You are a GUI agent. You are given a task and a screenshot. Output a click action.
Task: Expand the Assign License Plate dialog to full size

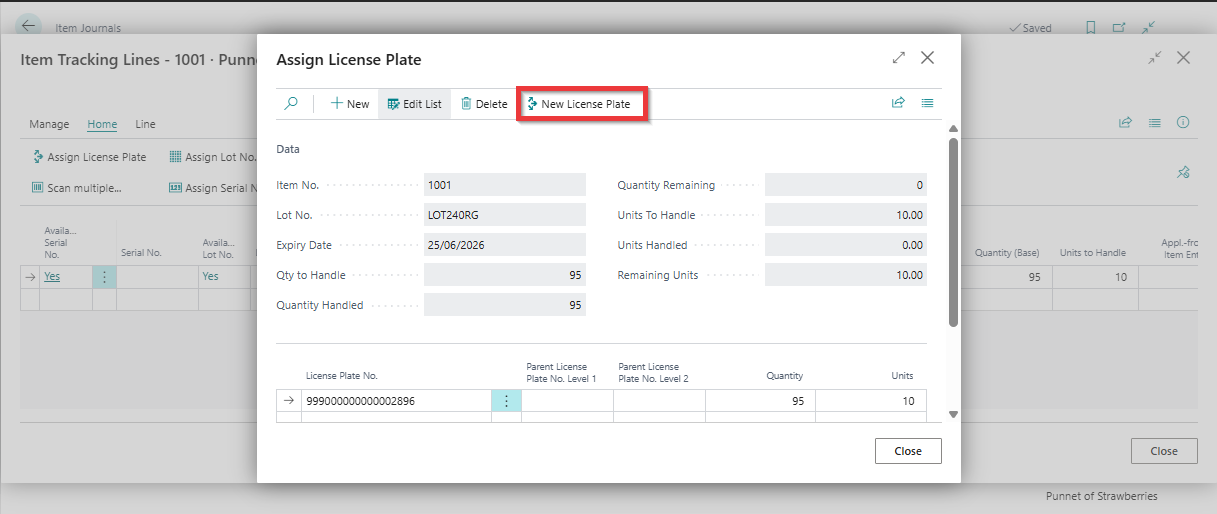tap(898, 58)
